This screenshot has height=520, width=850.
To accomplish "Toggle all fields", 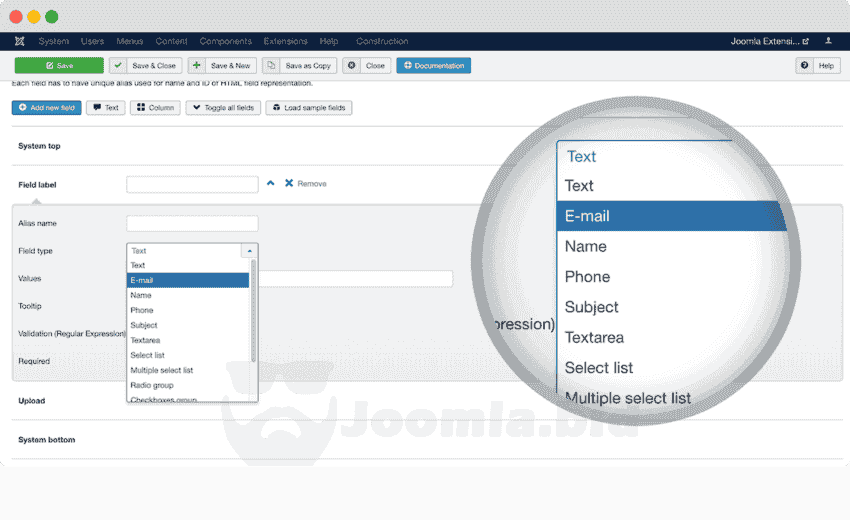I will 224,108.
